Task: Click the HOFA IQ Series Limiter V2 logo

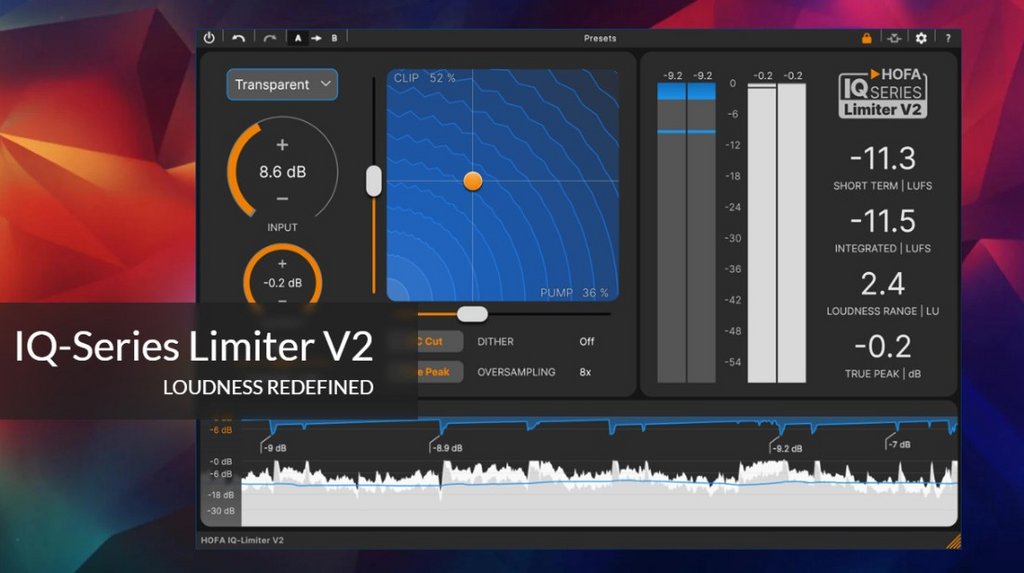Action: pos(882,93)
